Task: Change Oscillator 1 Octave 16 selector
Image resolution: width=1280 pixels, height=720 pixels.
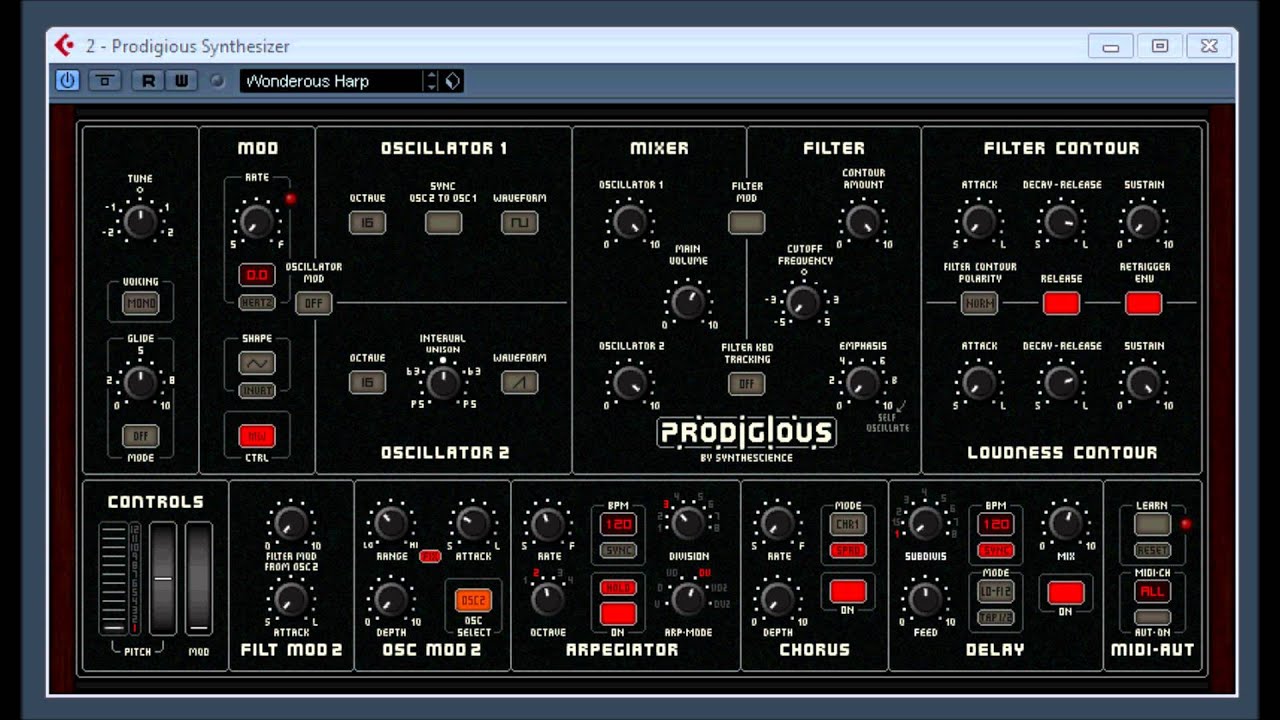Action: tap(367, 223)
